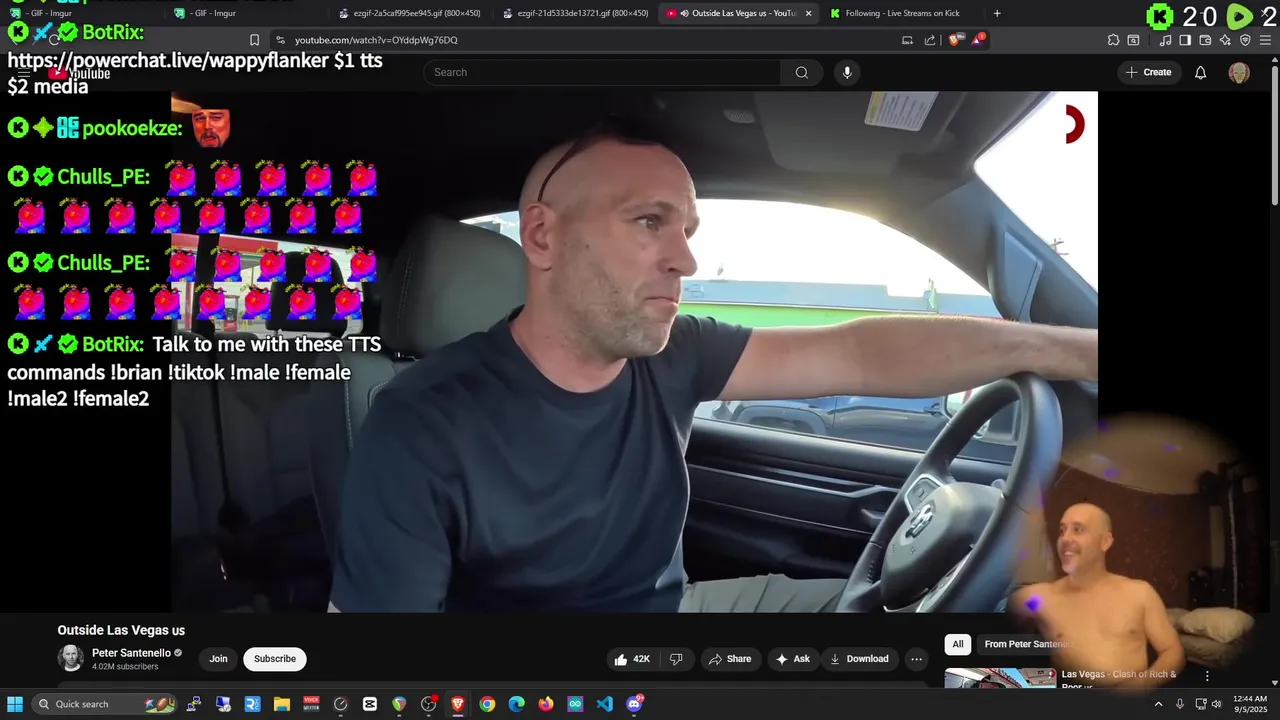Viewport: 1280px width, 720px height.
Task: Open YouTube notifications bell
Action: click(x=1201, y=72)
